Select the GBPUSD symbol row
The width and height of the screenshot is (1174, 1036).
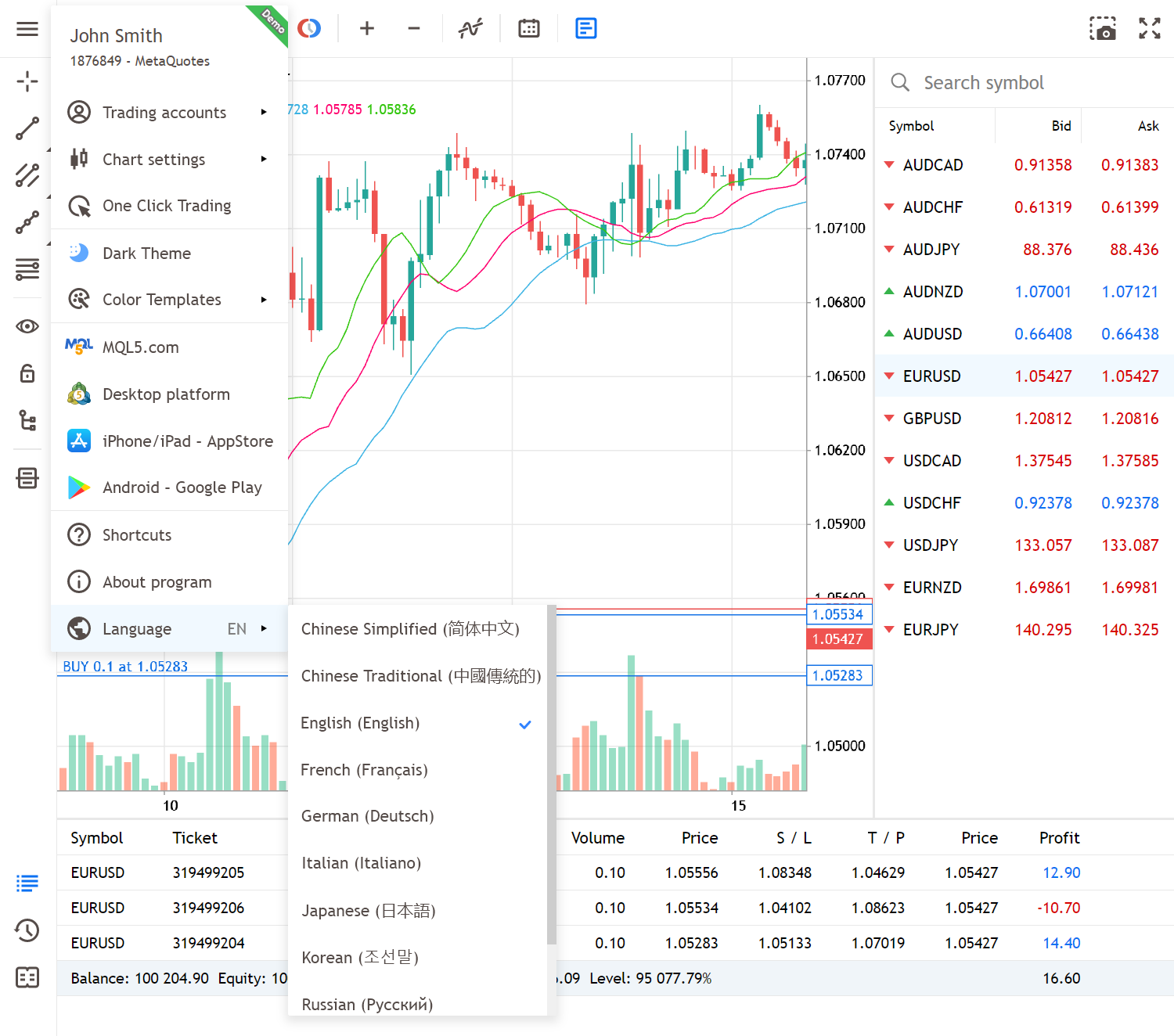tap(1024, 419)
